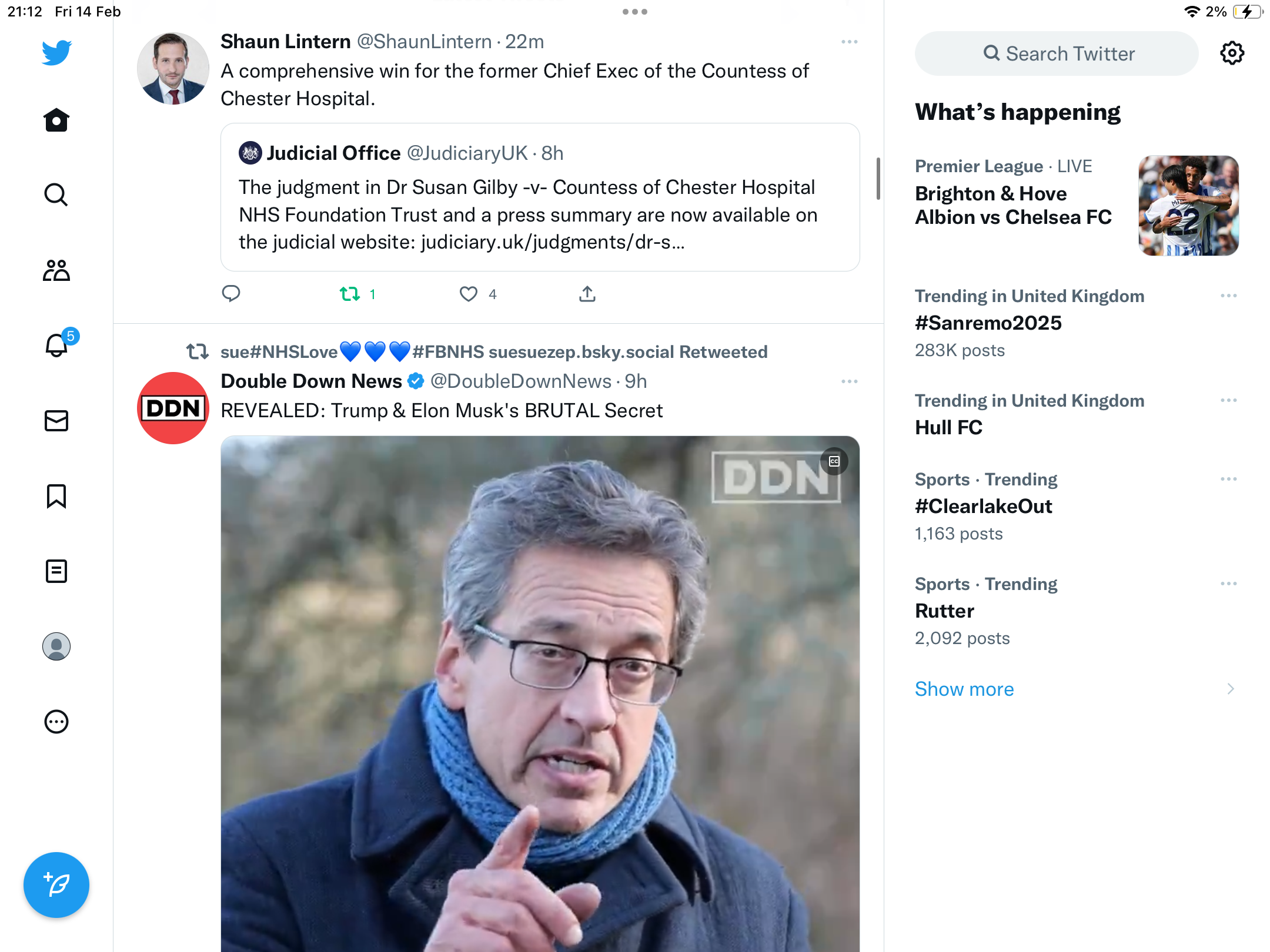Compose a new tweet with feather button
This screenshot has width=1270, height=952.
[x=56, y=885]
